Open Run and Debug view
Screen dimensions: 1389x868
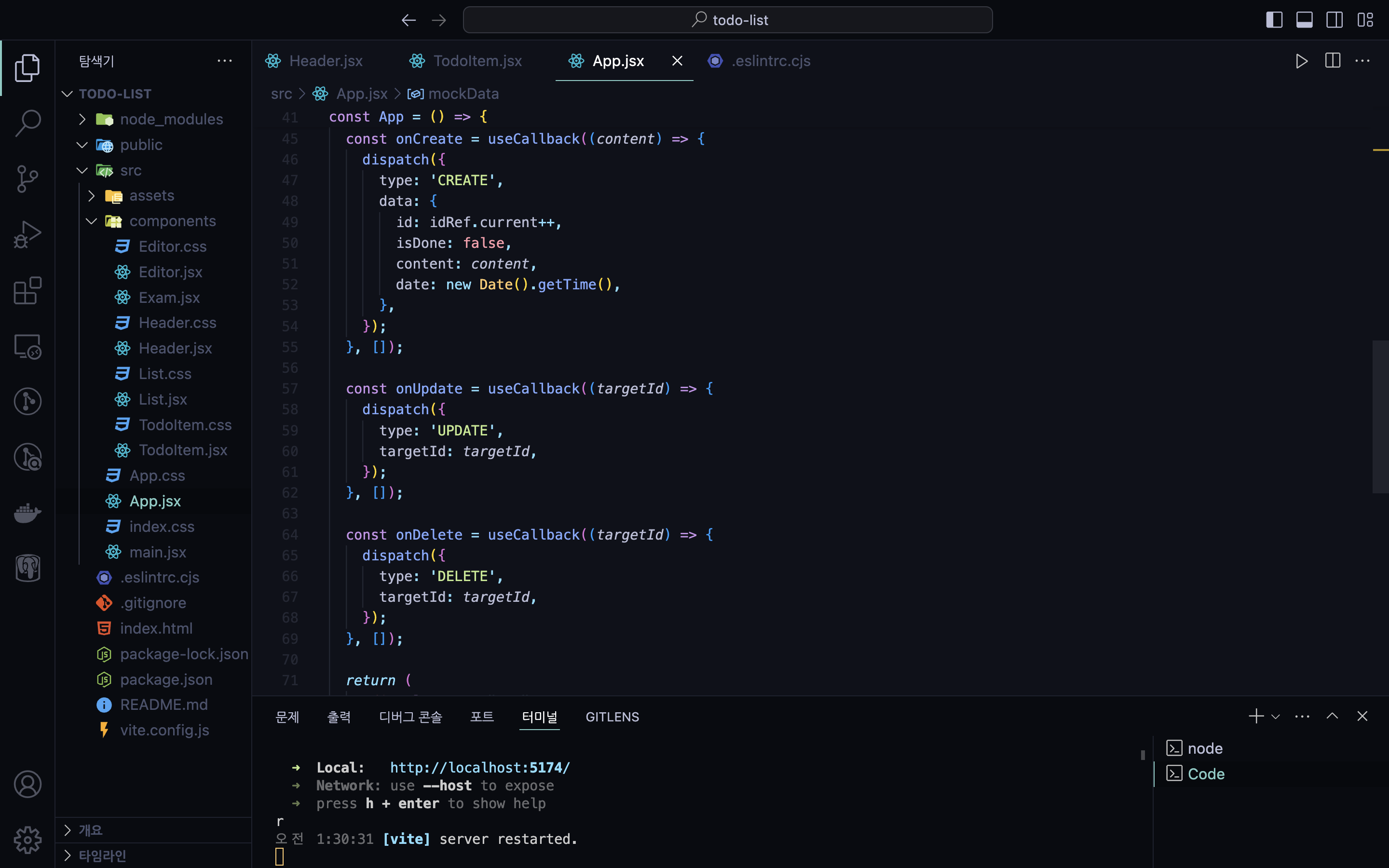click(x=27, y=234)
